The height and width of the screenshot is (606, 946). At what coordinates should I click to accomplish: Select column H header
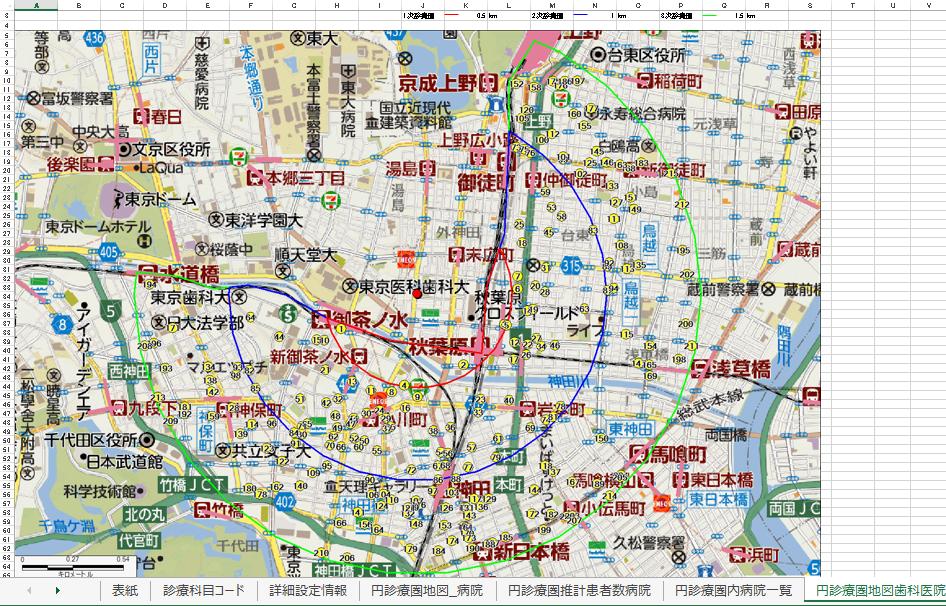[337, 5]
